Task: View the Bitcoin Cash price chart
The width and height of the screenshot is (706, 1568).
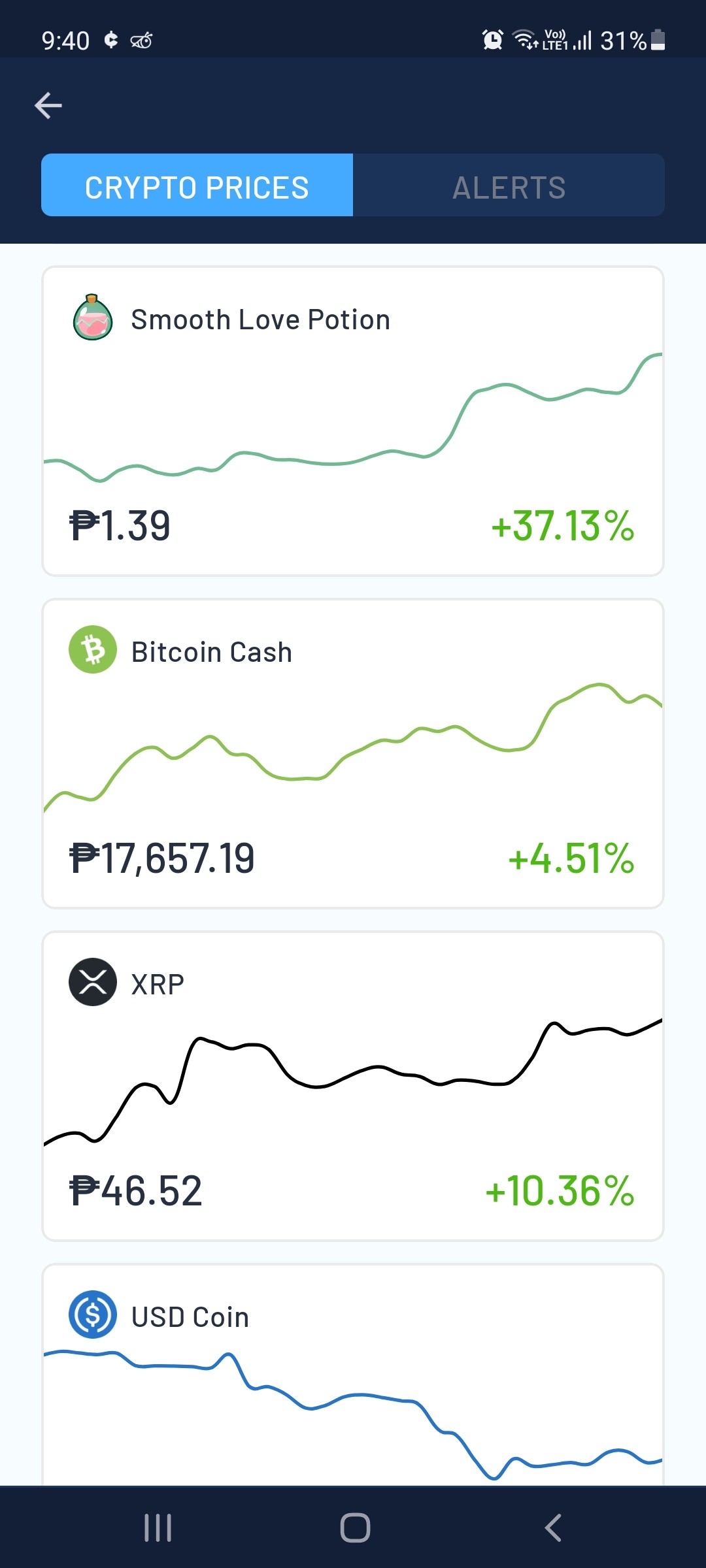Action: pyautogui.click(x=353, y=748)
